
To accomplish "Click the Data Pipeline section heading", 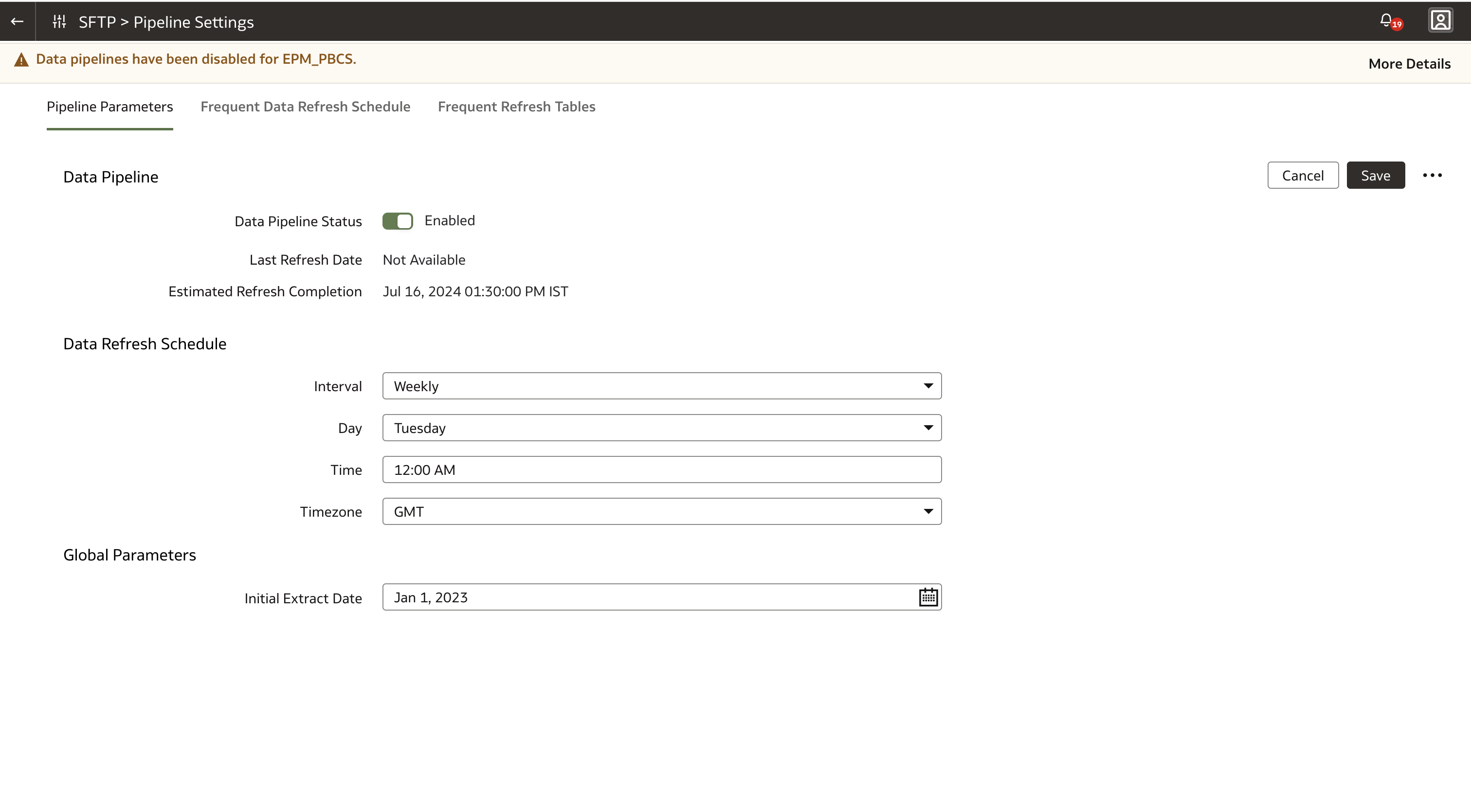I will tap(111, 177).
